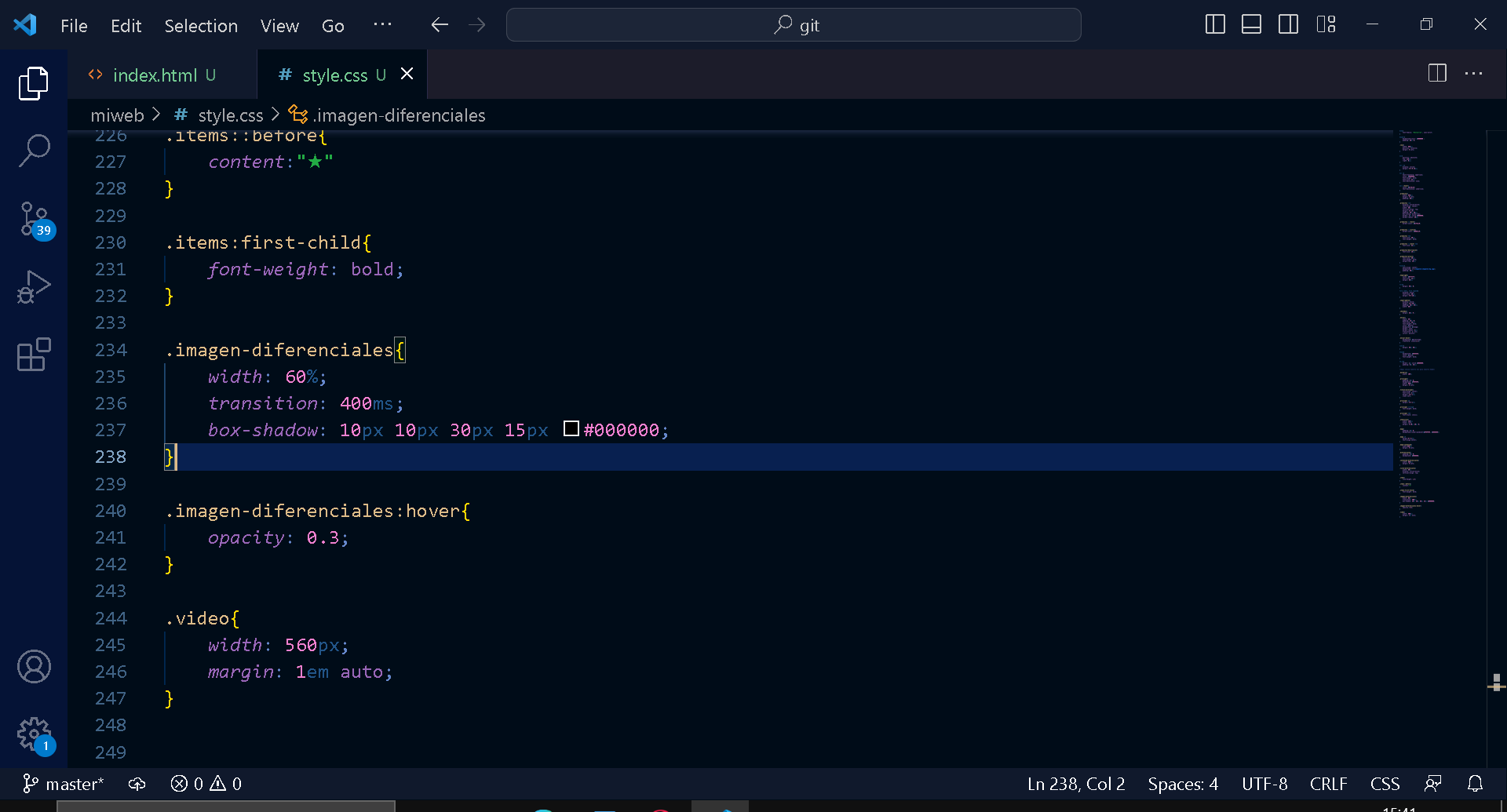Click the ".imagen-diferenciales:hover{" selector
Viewport: 1507px width, 812px height.
coord(318,511)
